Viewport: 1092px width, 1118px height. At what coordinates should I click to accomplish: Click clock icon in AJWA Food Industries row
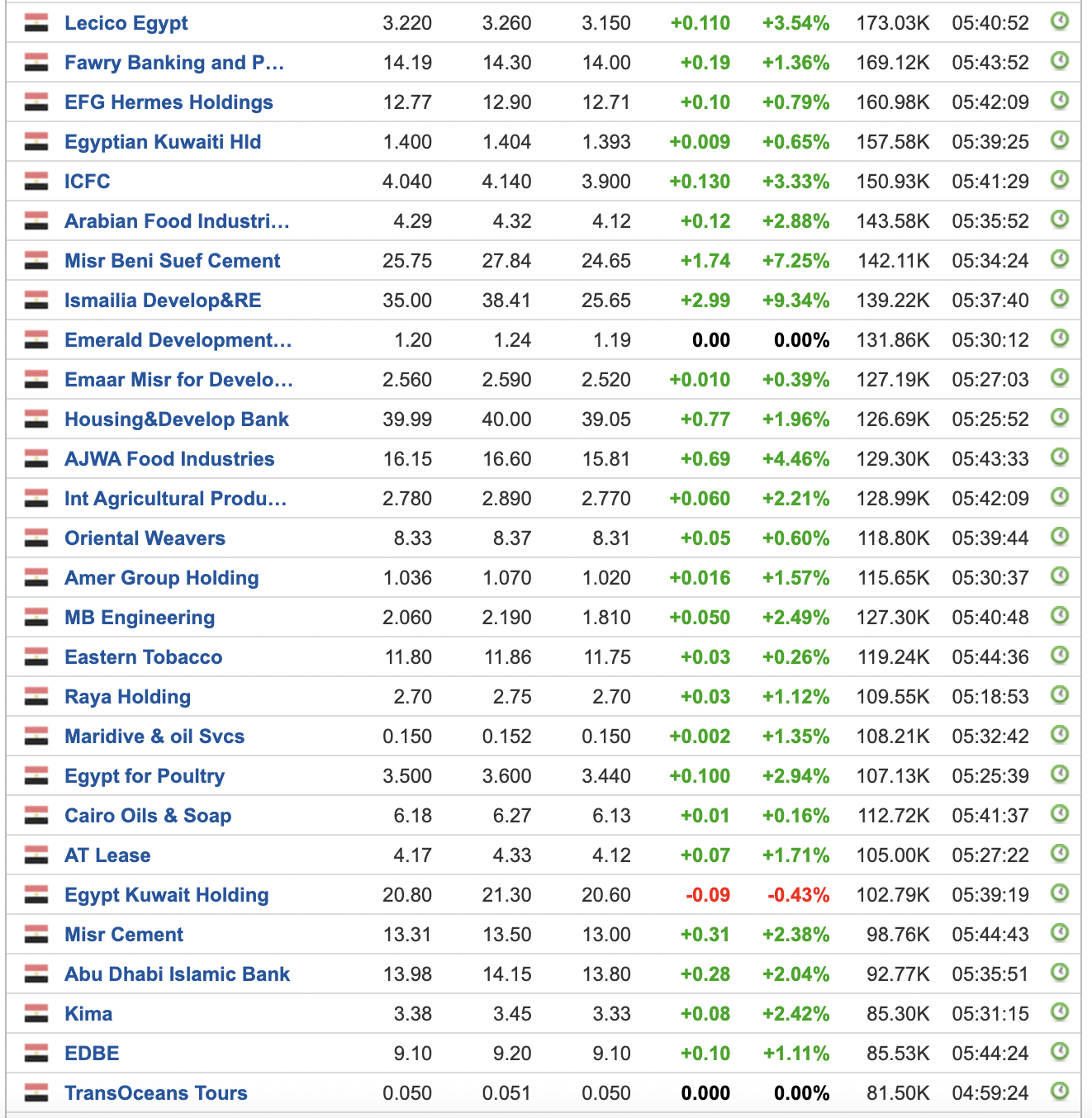click(x=1060, y=457)
